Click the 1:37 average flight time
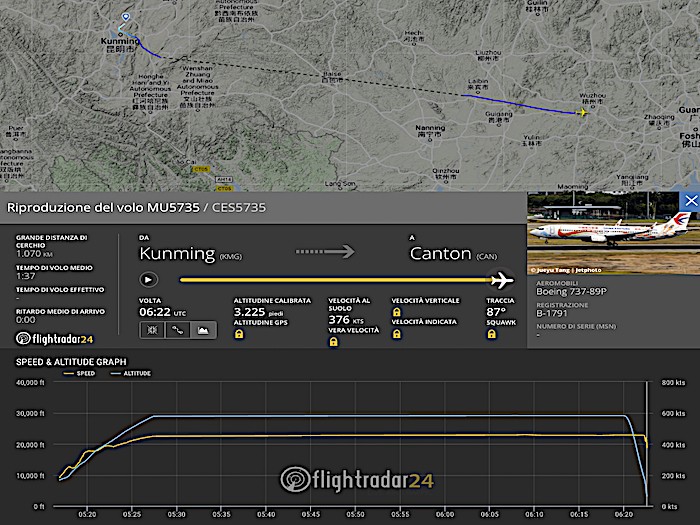Screen dimensions: 700x525 (x=25, y=276)
